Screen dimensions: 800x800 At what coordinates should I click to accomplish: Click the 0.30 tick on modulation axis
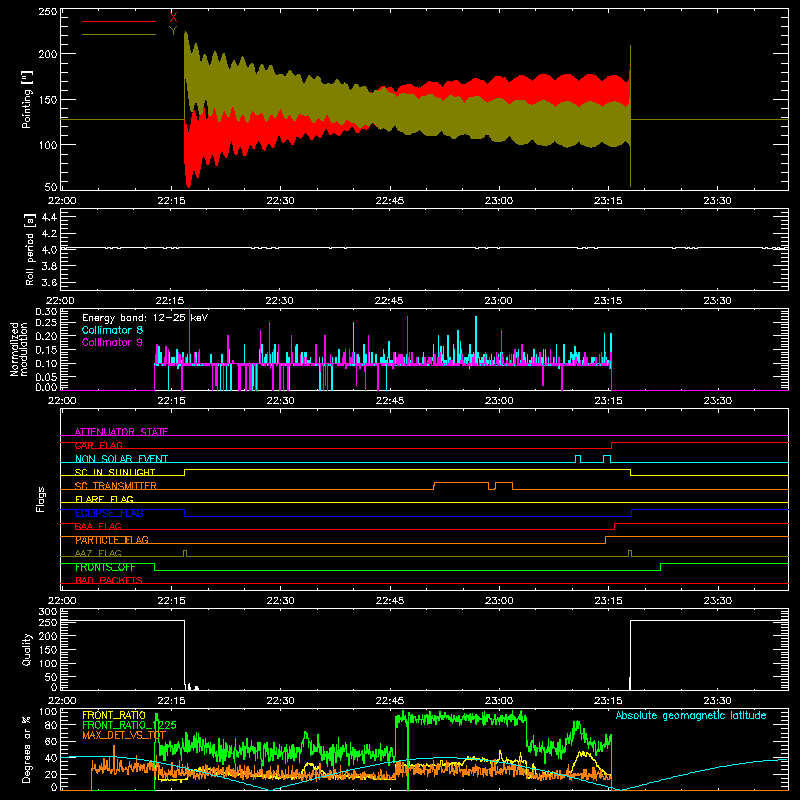click(46, 311)
